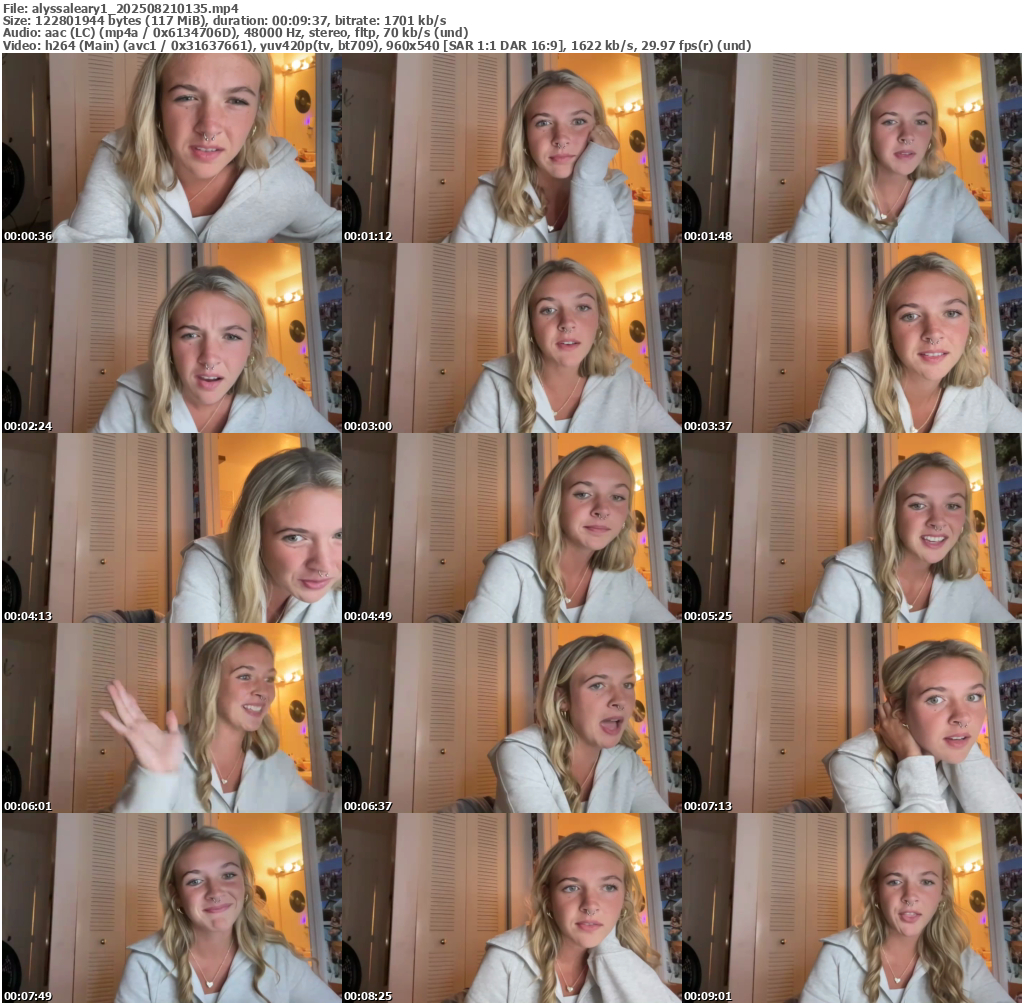The image size is (1024, 1003).
Task: Click the file name text in header
Action: coord(120,7)
